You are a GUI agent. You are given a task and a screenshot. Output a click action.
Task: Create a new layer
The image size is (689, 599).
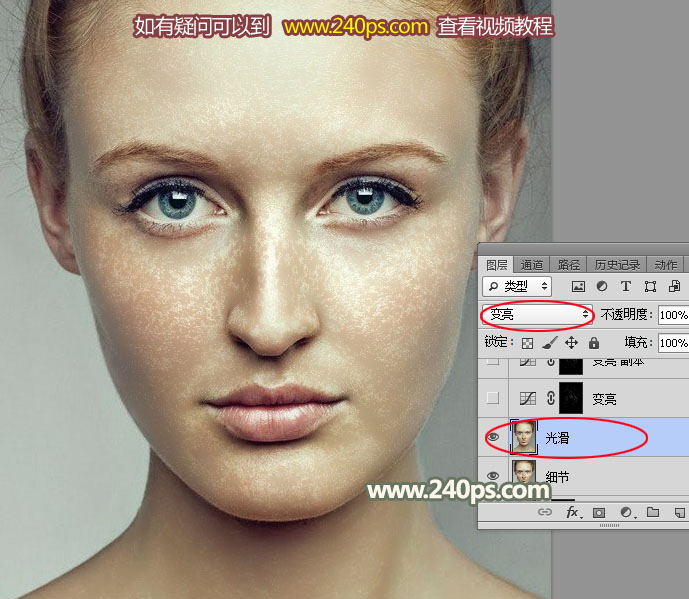pos(680,512)
